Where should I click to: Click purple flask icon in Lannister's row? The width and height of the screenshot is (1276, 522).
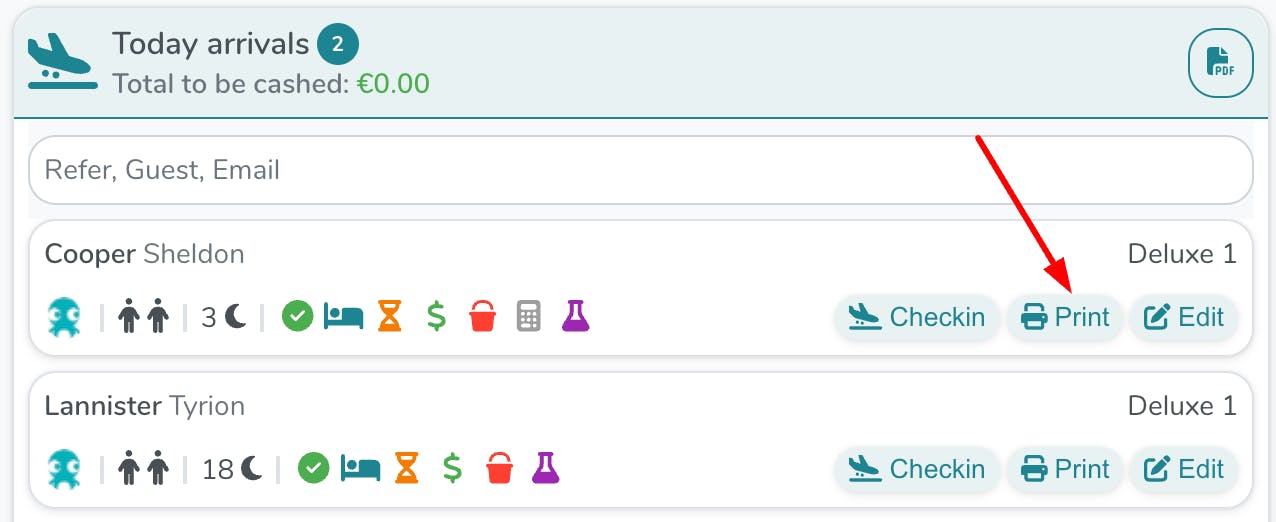pos(545,468)
